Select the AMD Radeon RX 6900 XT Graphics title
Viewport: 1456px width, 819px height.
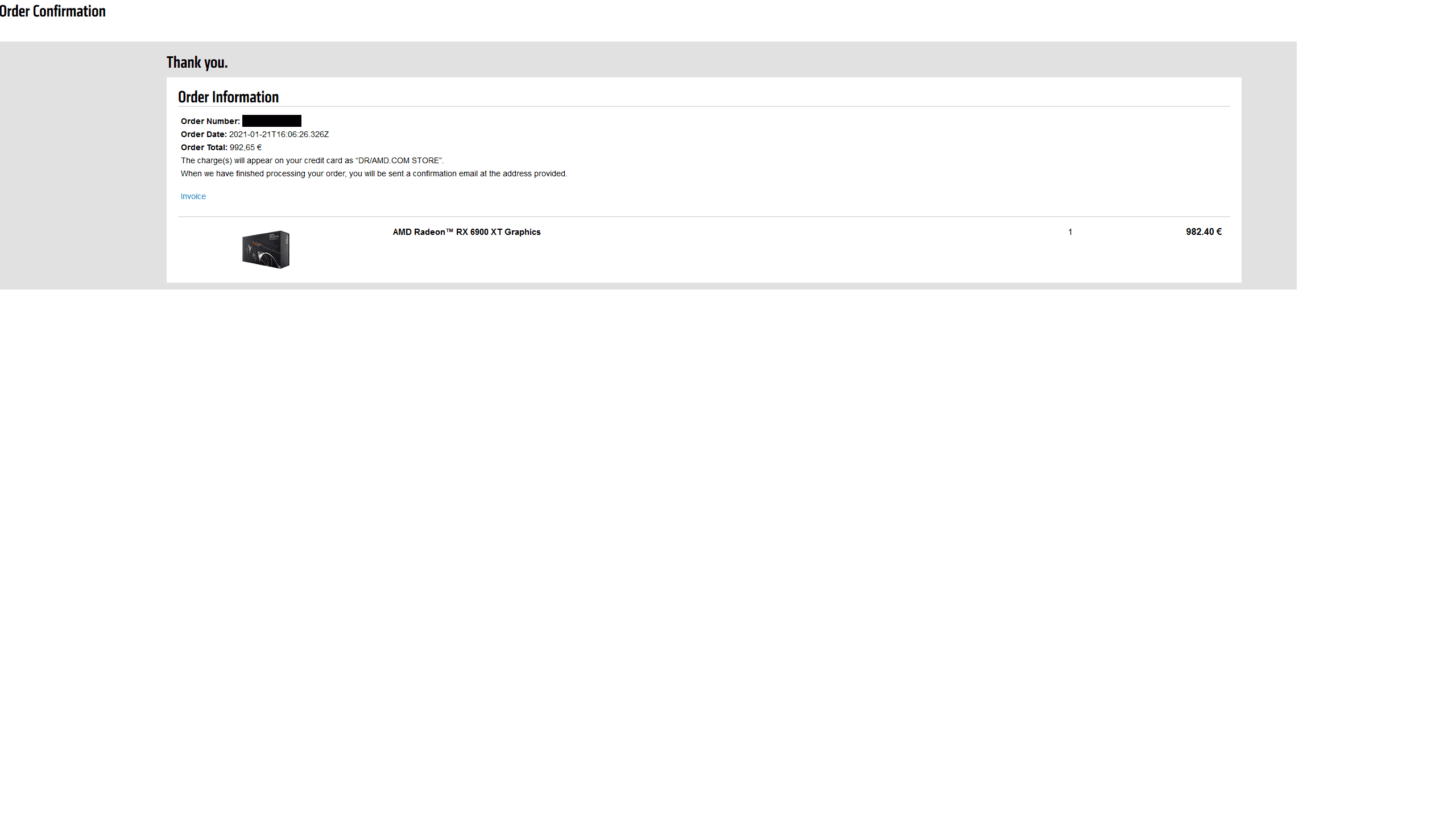(x=466, y=232)
